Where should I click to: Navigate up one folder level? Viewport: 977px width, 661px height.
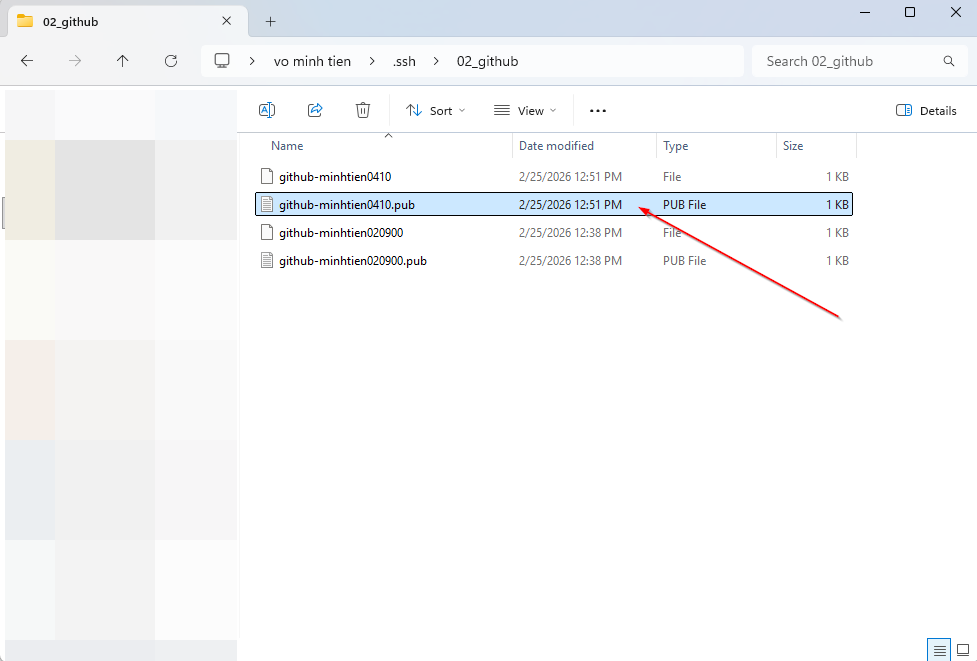[123, 61]
